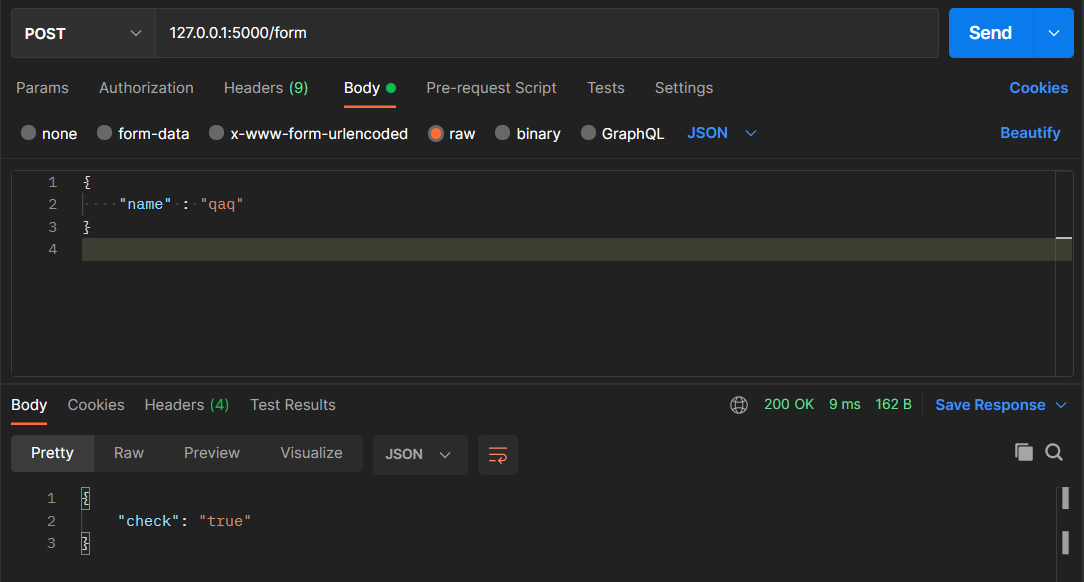Open the Cookies link
This screenshot has width=1084, height=582.
(x=1038, y=88)
